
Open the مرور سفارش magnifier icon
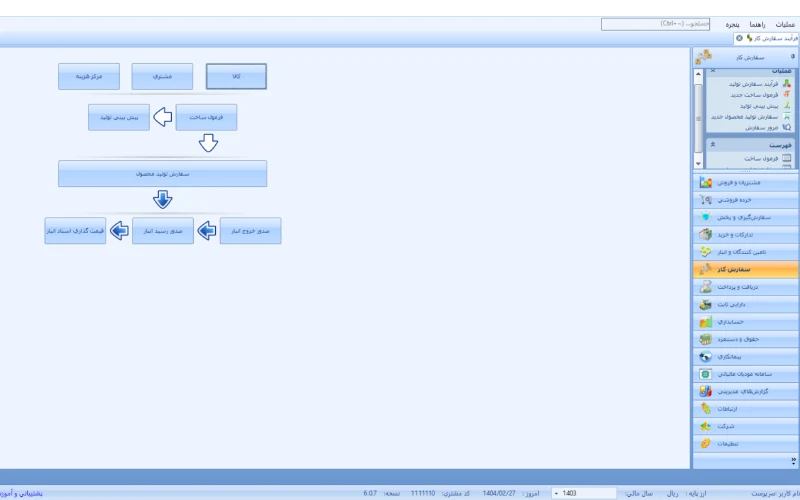(x=787, y=128)
